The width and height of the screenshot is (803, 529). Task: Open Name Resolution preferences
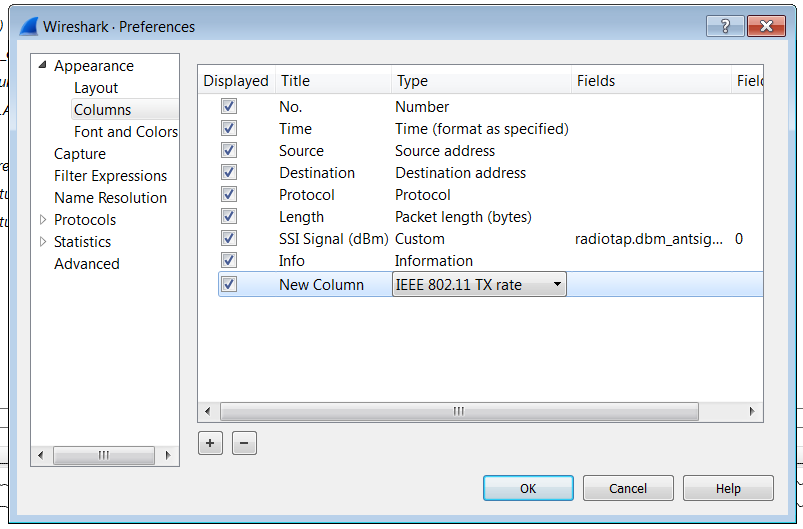(x=111, y=198)
